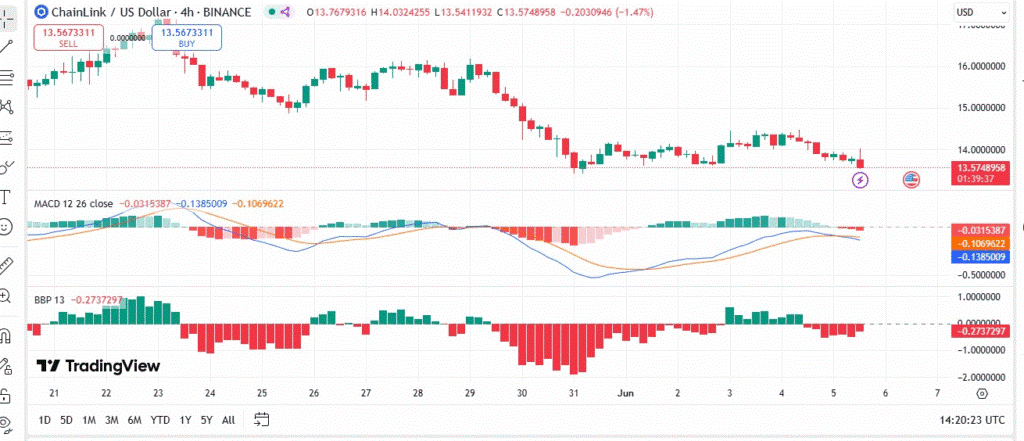
Task: Toggle magnet mode in sidebar
Action: [x=6, y=336]
